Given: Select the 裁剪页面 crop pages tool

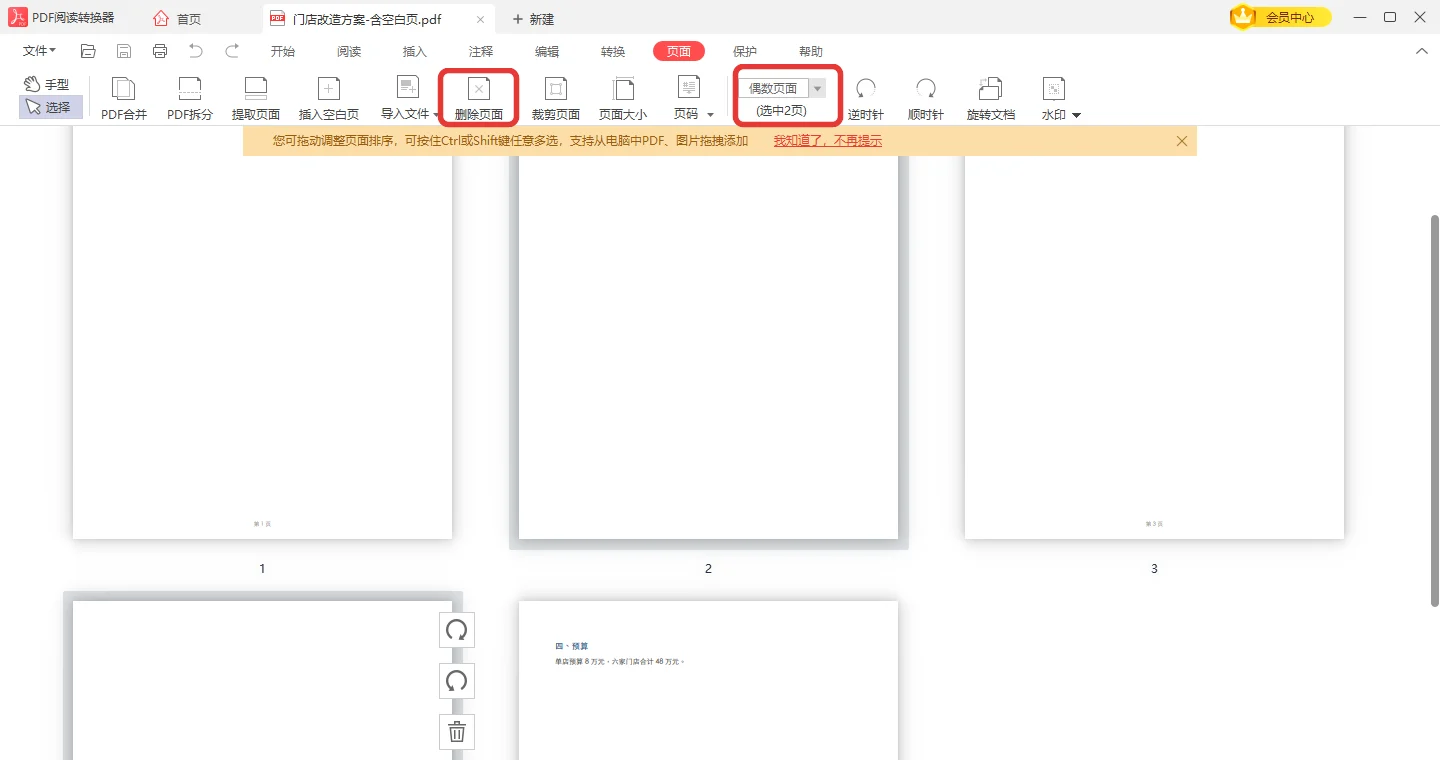Looking at the screenshot, I should (x=556, y=99).
